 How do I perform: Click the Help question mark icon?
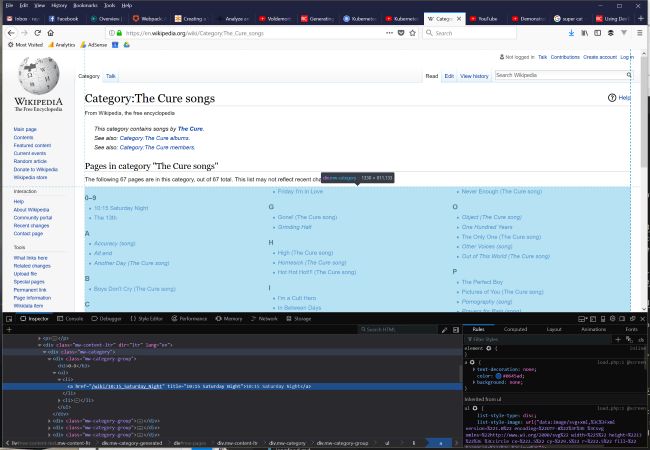[611, 98]
